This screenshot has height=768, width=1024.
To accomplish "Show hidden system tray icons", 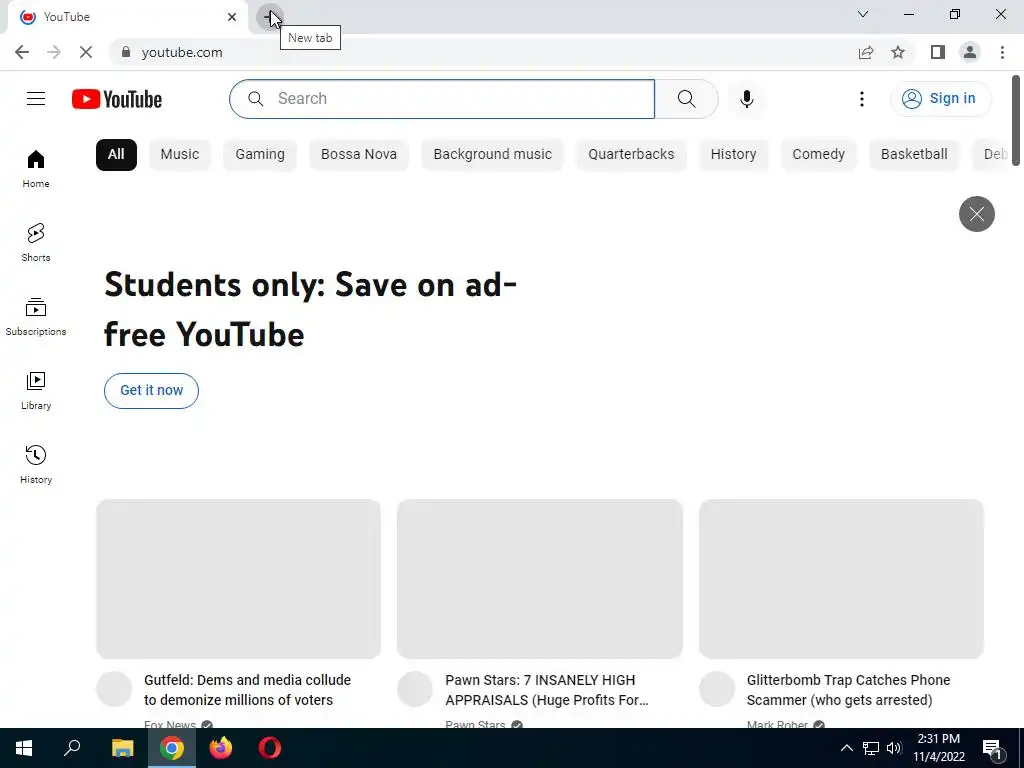I will pos(846,748).
